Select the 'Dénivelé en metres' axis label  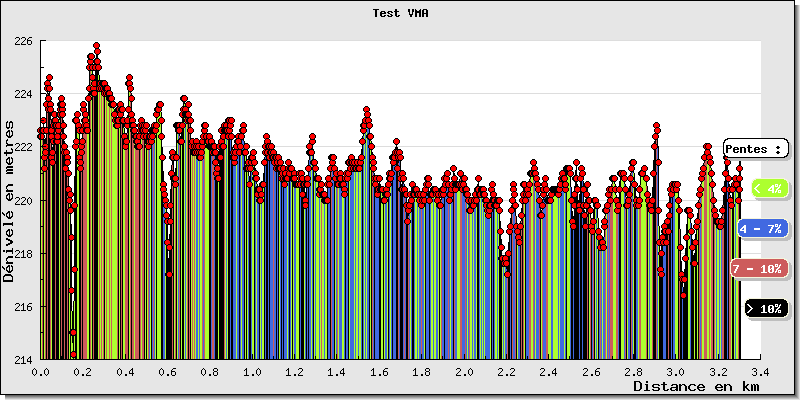point(10,200)
